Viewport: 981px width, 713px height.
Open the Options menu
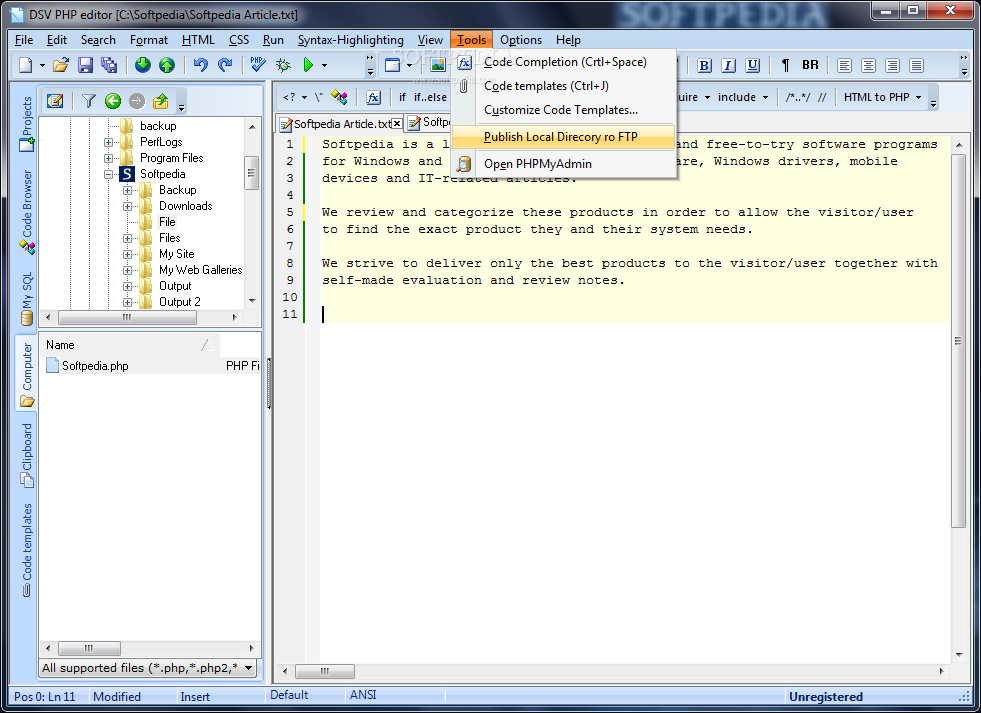pyautogui.click(x=521, y=40)
